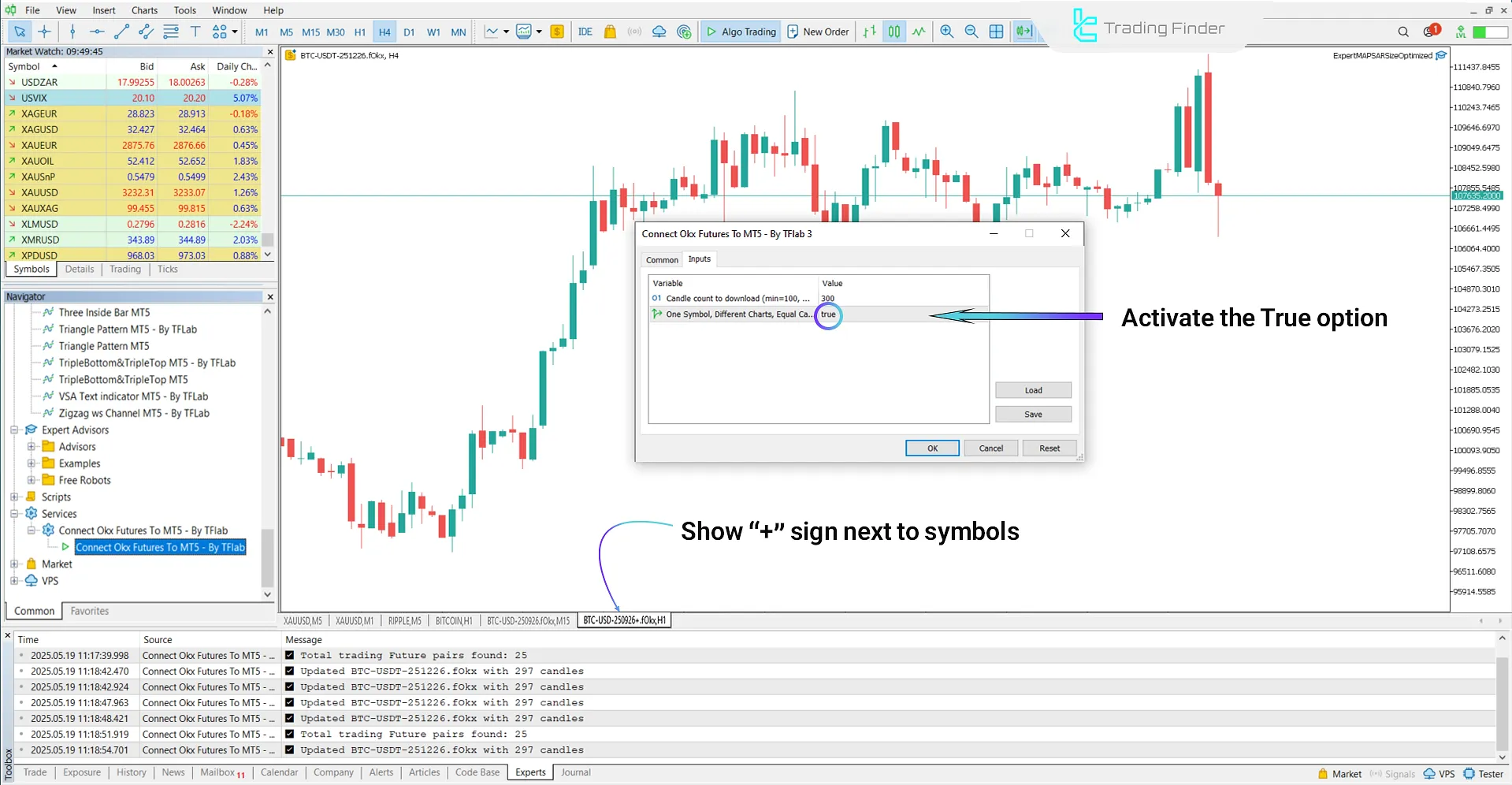The height and width of the screenshot is (785, 1512).
Task: Open the tile windows layout icon
Action: tap(996, 32)
